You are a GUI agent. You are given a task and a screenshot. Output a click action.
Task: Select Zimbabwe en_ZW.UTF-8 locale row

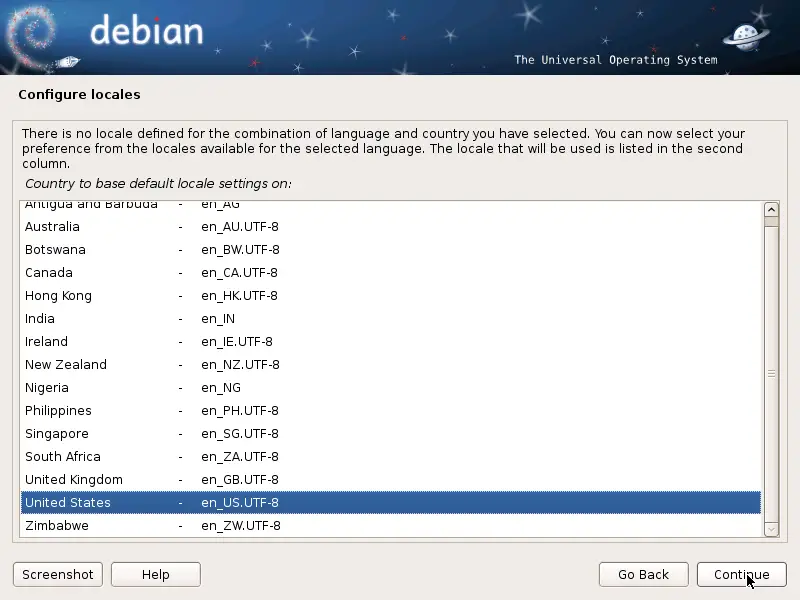coord(391,526)
